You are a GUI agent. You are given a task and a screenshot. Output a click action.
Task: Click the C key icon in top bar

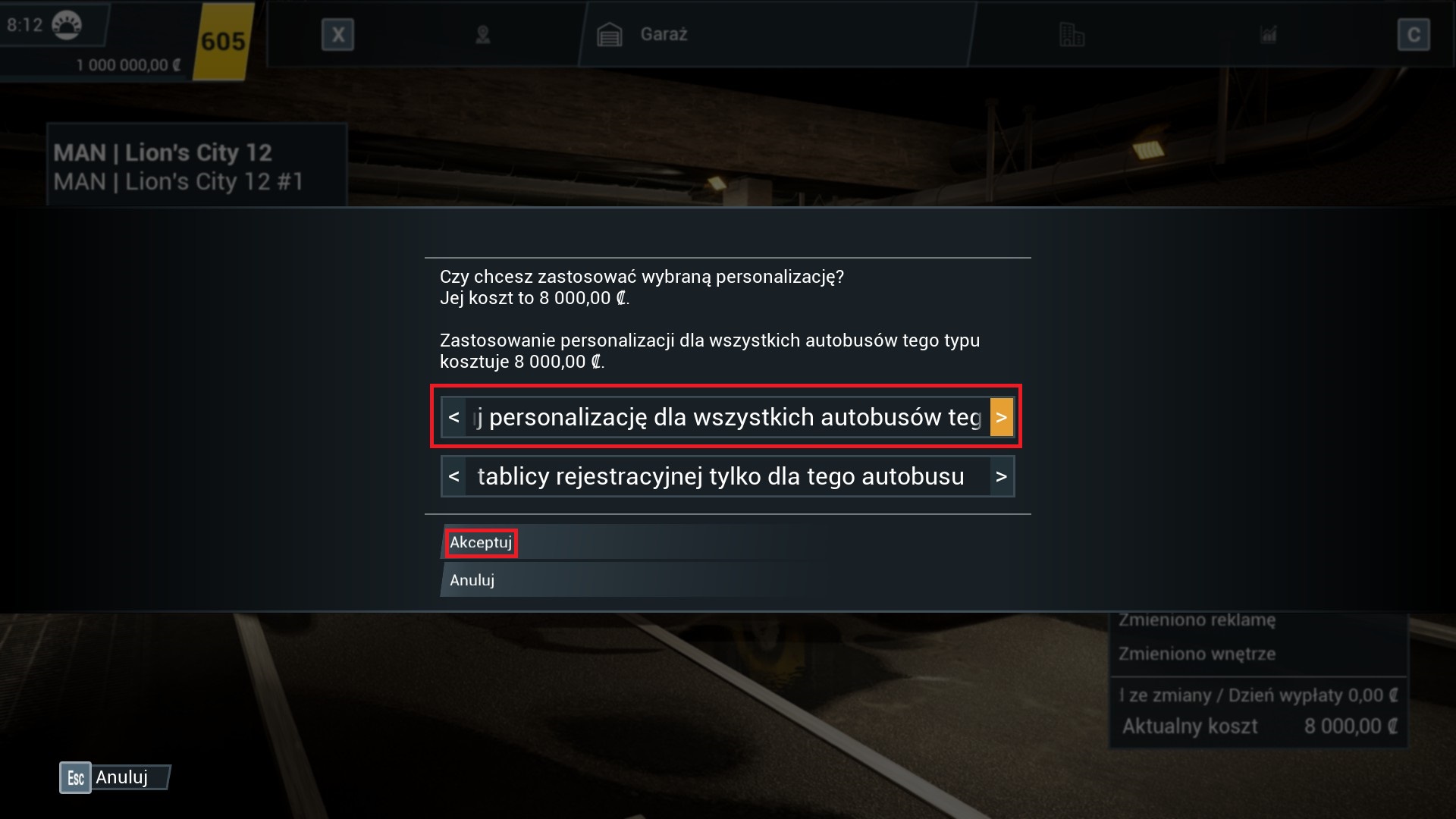(1414, 35)
